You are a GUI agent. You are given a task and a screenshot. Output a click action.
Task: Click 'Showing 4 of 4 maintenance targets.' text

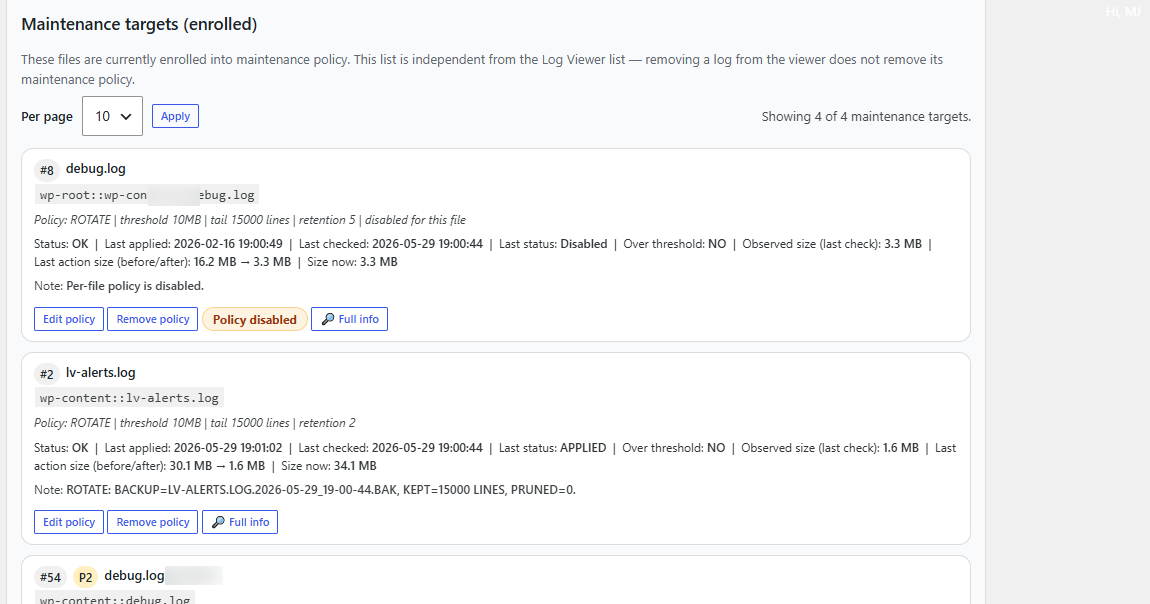click(x=866, y=117)
